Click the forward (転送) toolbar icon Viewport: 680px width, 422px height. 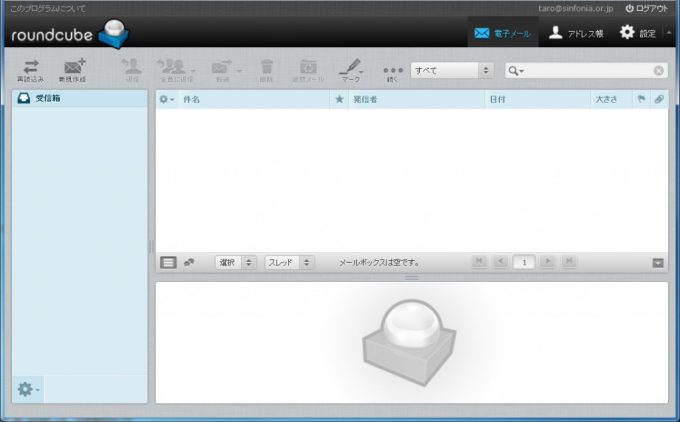pos(222,71)
